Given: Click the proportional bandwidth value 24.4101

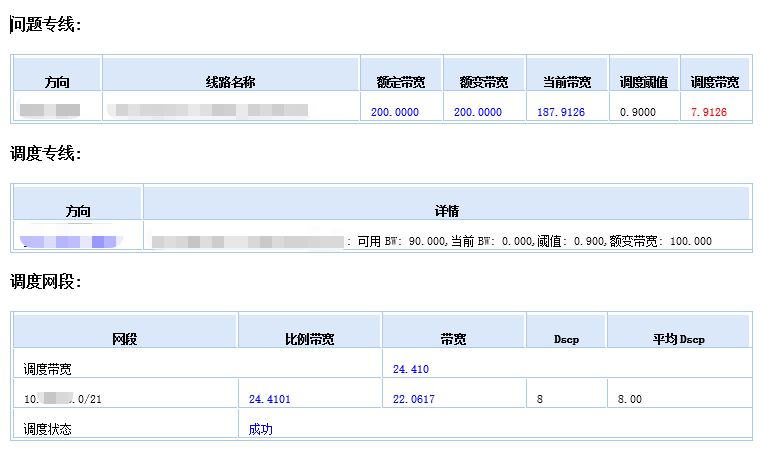Looking at the screenshot, I should tap(271, 399).
